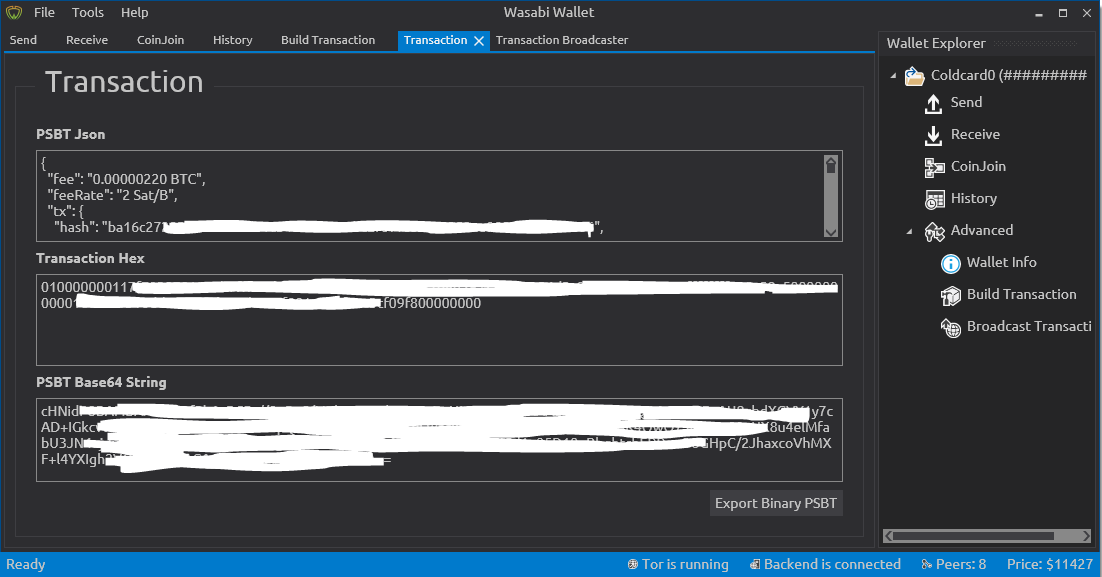The width and height of the screenshot is (1102, 577).
Task: Click the "PSBT Base64 String" label
Action: [x=102, y=382]
